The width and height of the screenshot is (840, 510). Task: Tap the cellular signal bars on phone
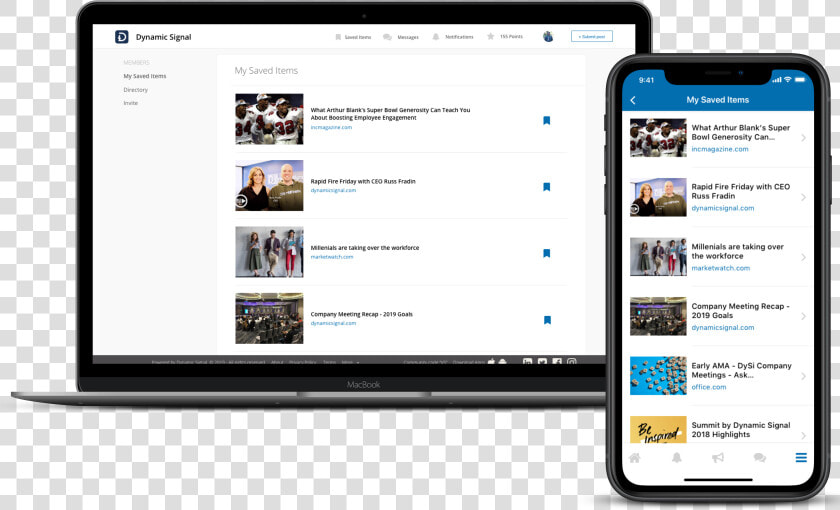coord(777,80)
